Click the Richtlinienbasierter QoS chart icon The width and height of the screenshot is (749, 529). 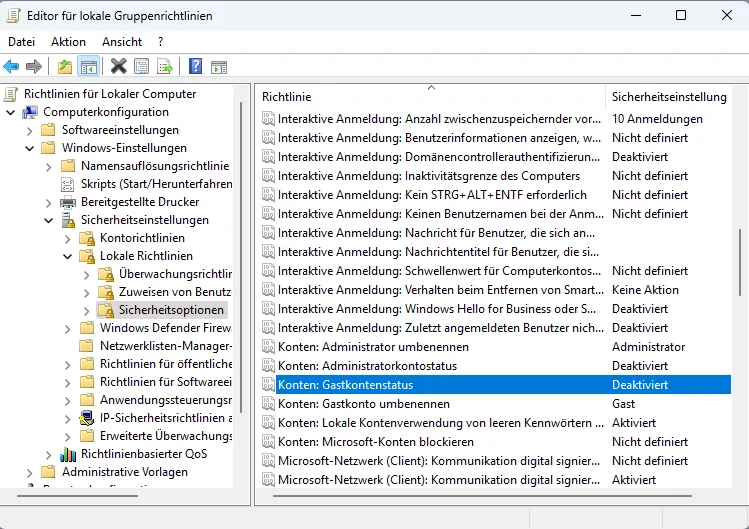coord(68,454)
